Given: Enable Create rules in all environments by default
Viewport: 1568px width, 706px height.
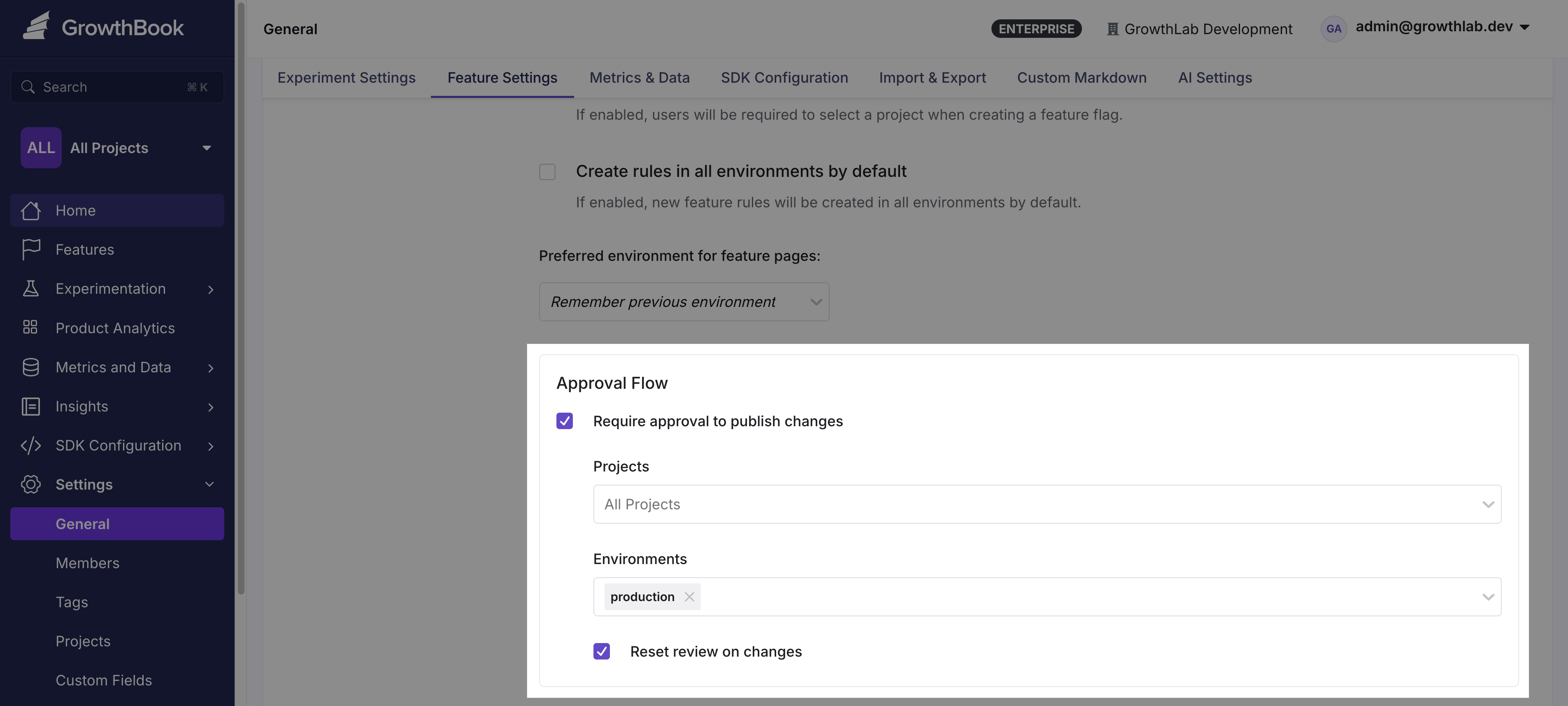Looking at the screenshot, I should coord(547,172).
